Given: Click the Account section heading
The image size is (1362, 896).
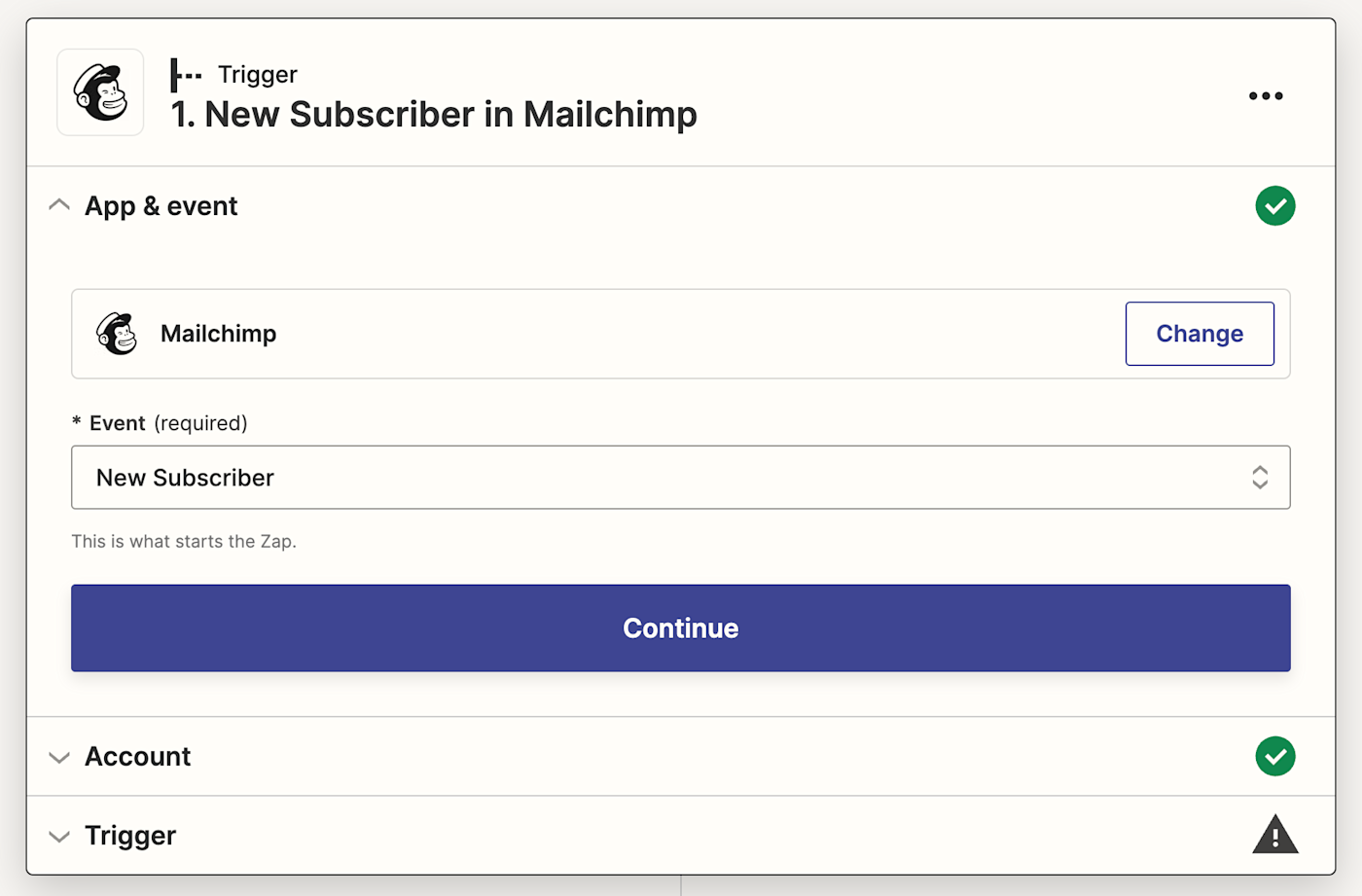Looking at the screenshot, I should click(138, 757).
